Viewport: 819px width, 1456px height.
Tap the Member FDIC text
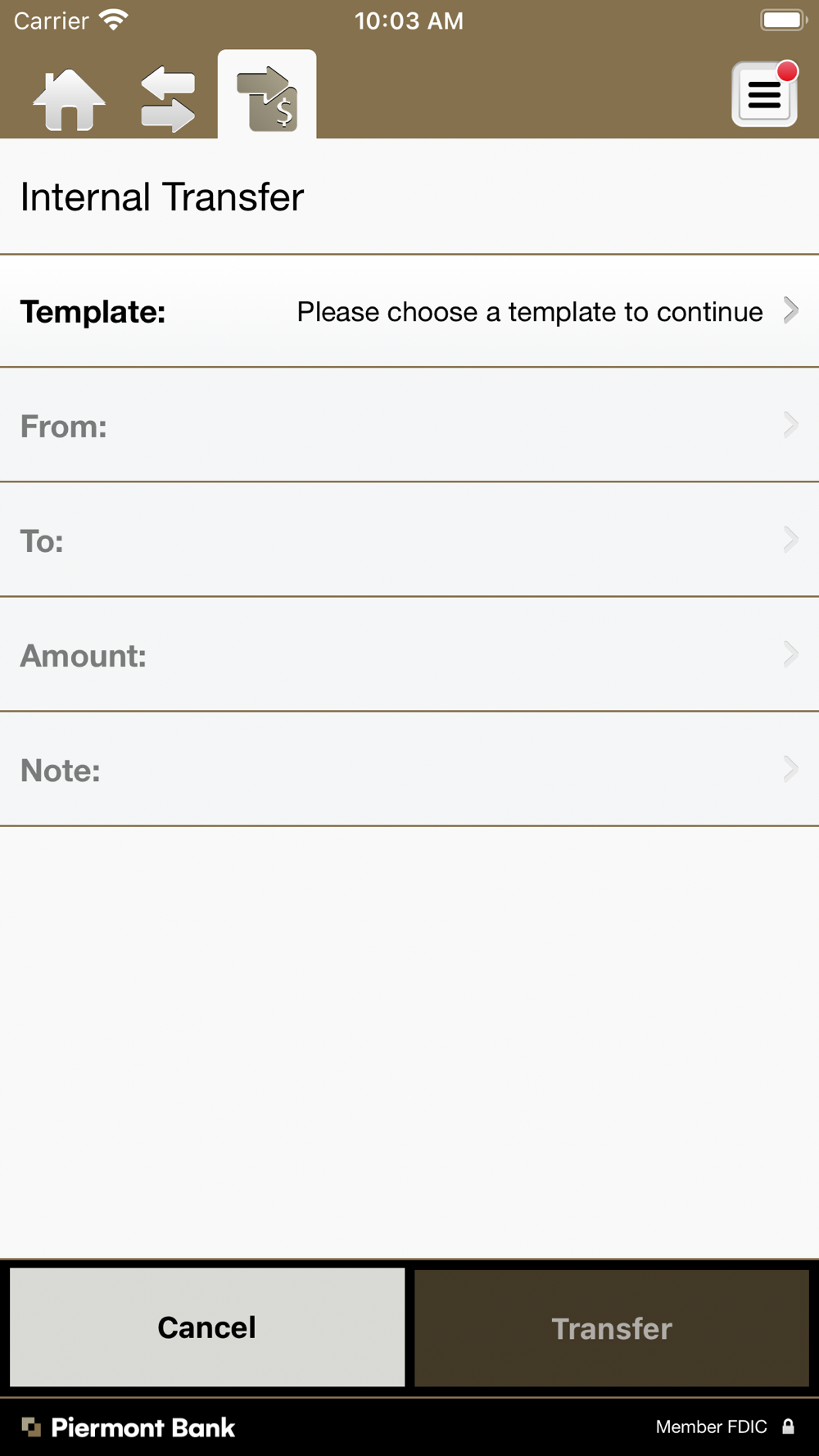pyautogui.click(x=711, y=1427)
